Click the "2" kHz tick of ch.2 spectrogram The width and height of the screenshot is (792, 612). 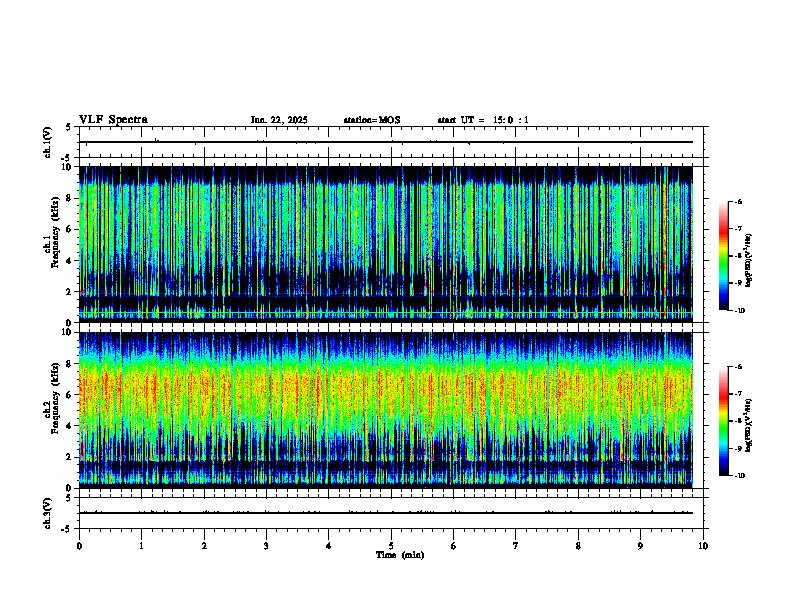tap(70, 457)
